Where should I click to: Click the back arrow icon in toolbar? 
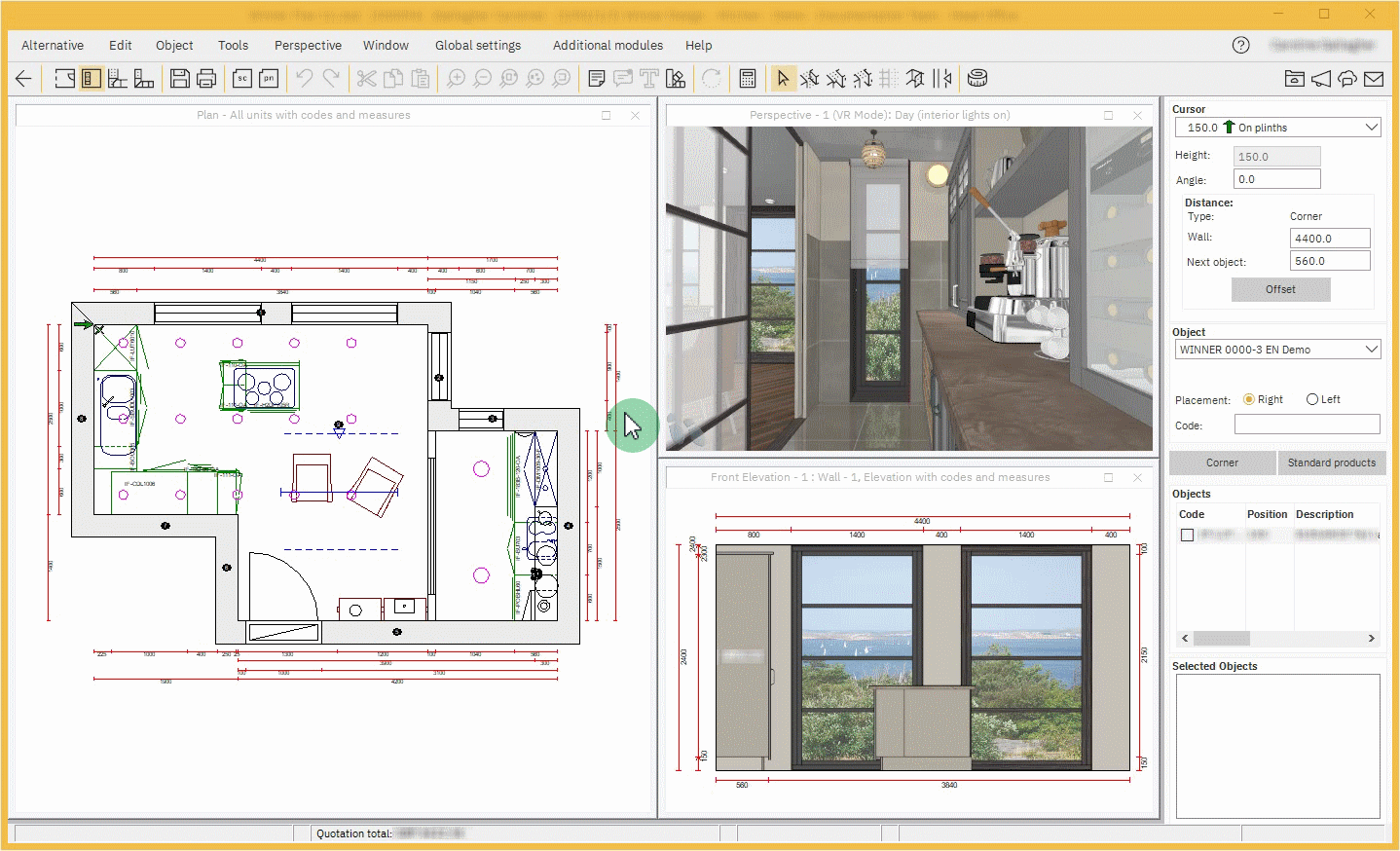[x=24, y=79]
